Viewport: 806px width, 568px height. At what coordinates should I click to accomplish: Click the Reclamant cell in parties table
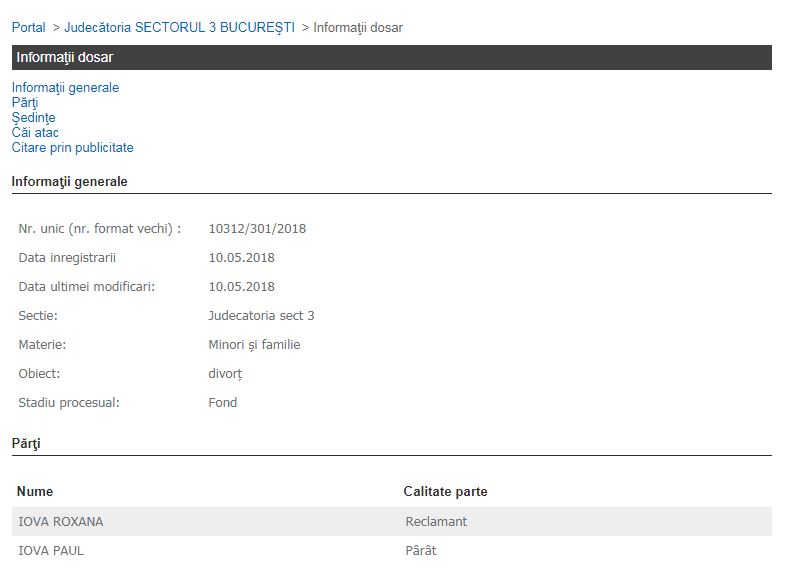point(436,522)
